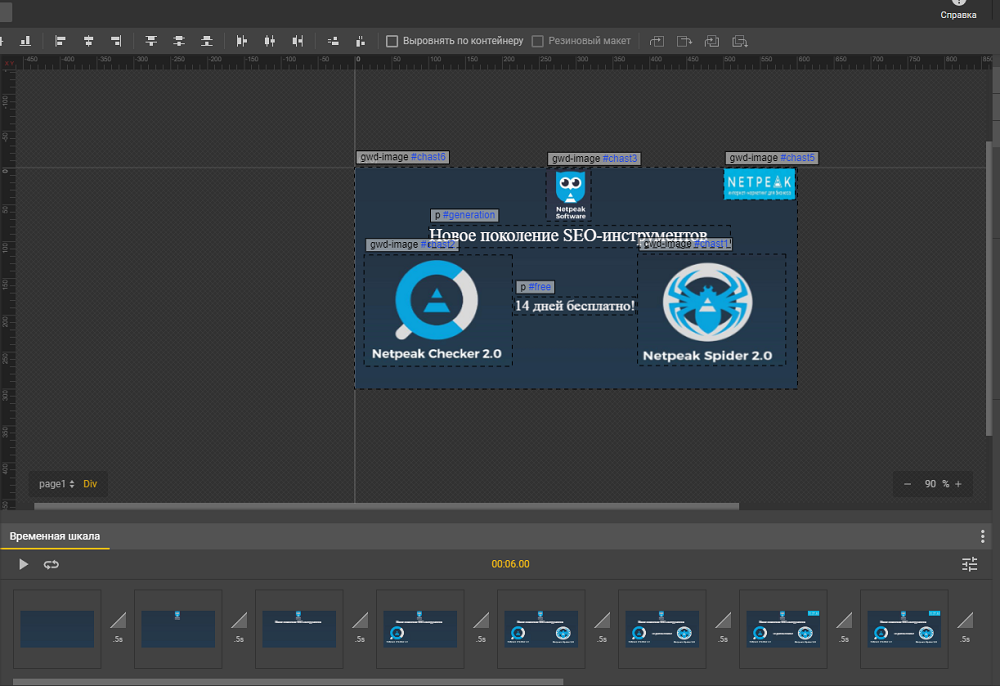Viewport: 1000px width, 686px height.
Task: Click the align left edges icon
Action: (60, 41)
